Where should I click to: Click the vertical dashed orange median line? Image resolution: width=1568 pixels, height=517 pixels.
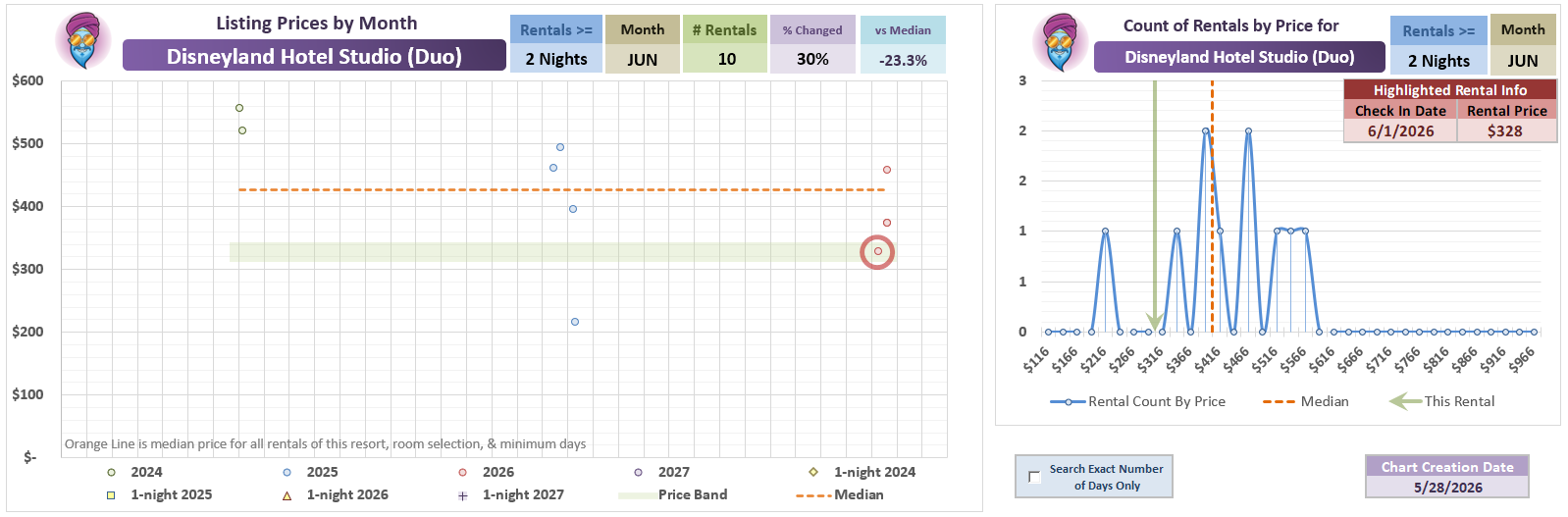coord(1212,207)
